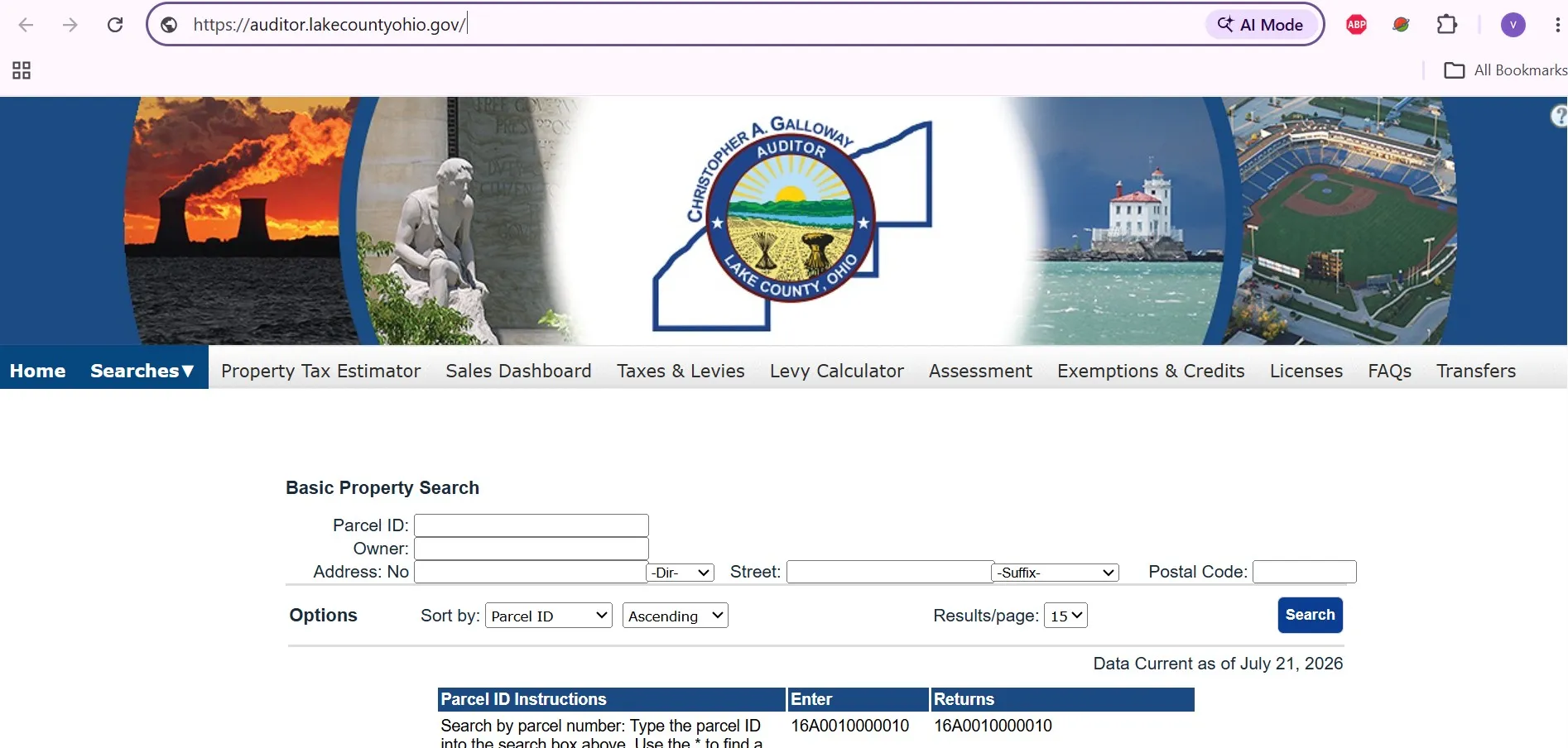This screenshot has height=748, width=1568.
Task: Activate AI Mode button in address bar
Action: tap(1261, 25)
